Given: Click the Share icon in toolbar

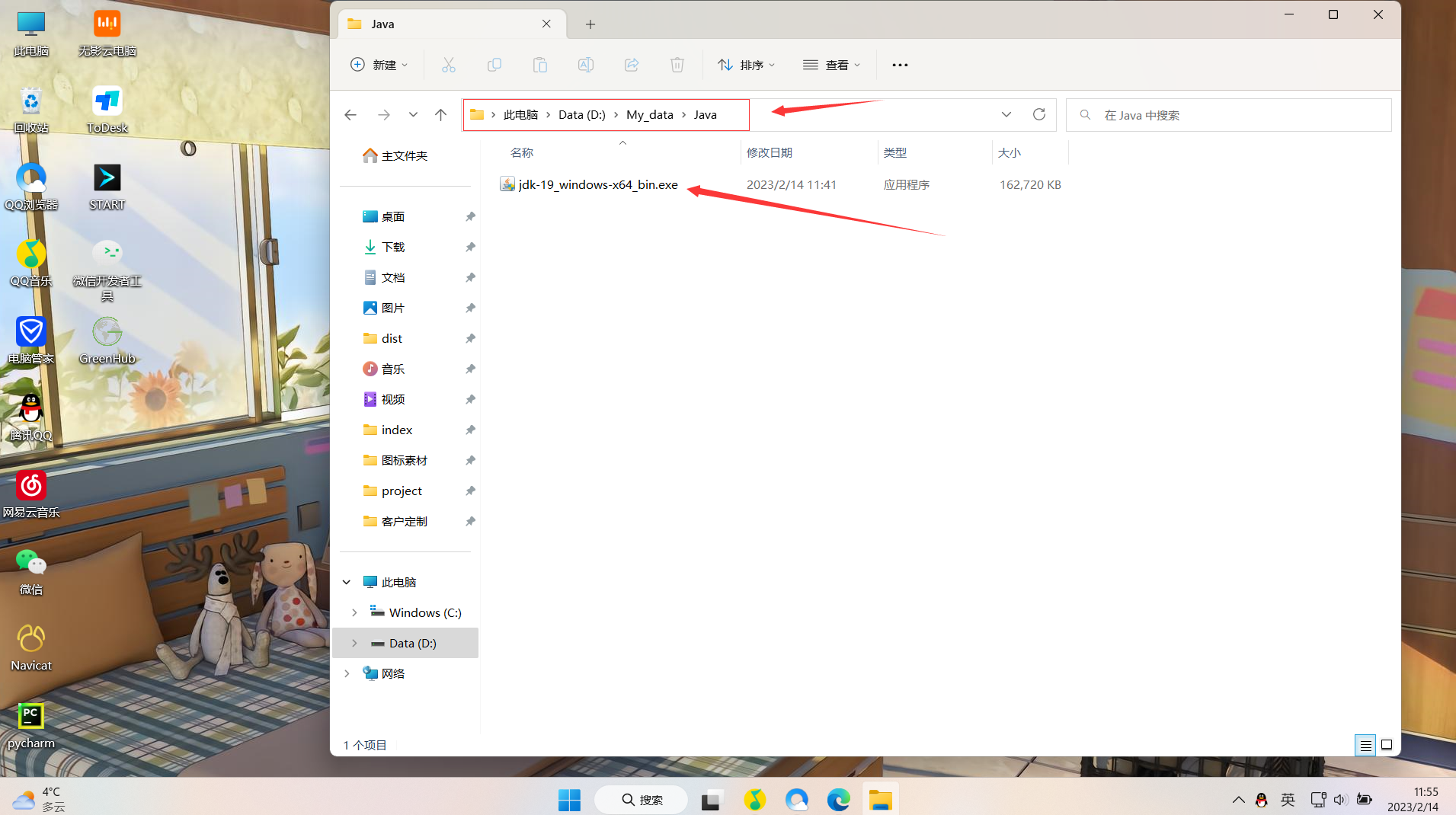Looking at the screenshot, I should [631, 65].
